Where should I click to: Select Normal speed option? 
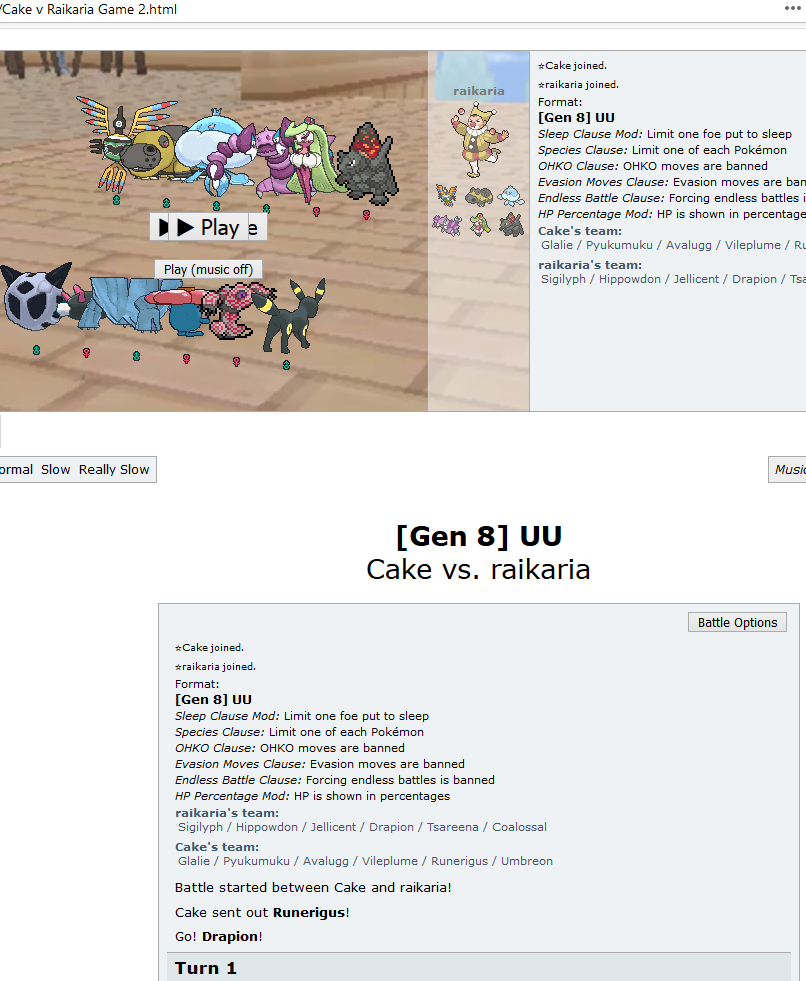pyautogui.click(x=16, y=469)
